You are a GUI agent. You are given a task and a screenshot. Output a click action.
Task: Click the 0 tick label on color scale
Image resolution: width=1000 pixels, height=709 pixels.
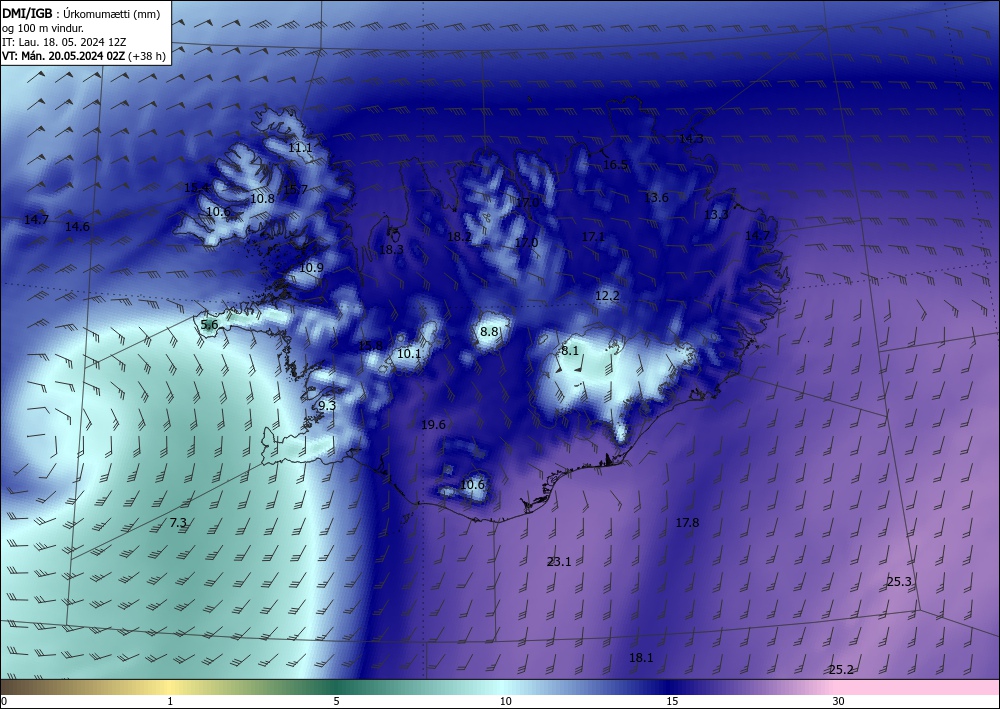(x=4, y=701)
